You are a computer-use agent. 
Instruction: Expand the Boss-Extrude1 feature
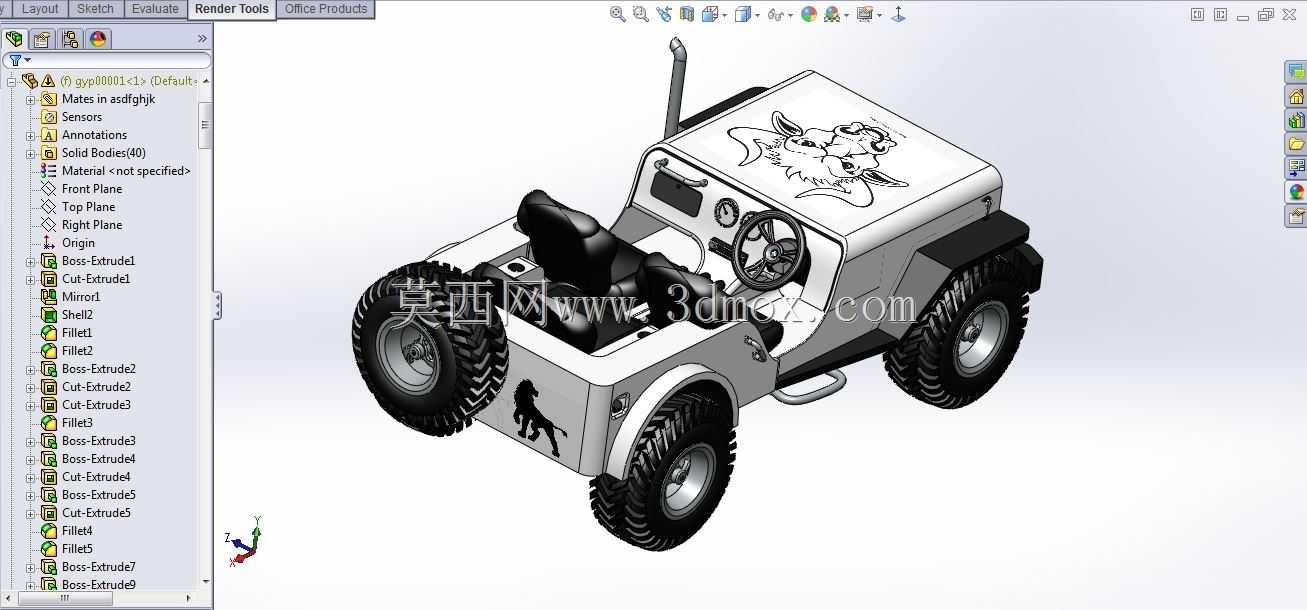point(30,261)
